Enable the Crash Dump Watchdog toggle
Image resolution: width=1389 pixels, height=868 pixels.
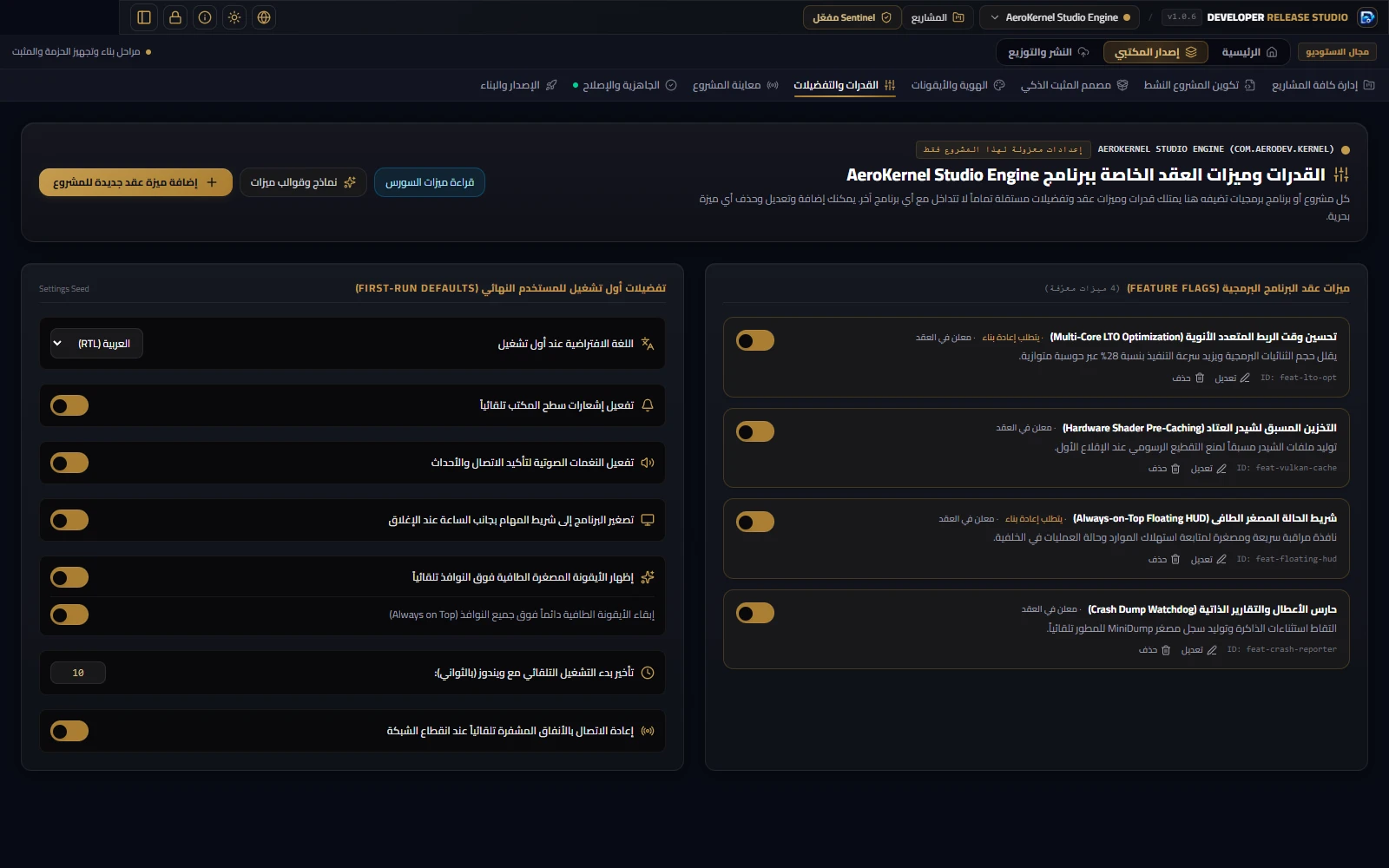pos(755,613)
